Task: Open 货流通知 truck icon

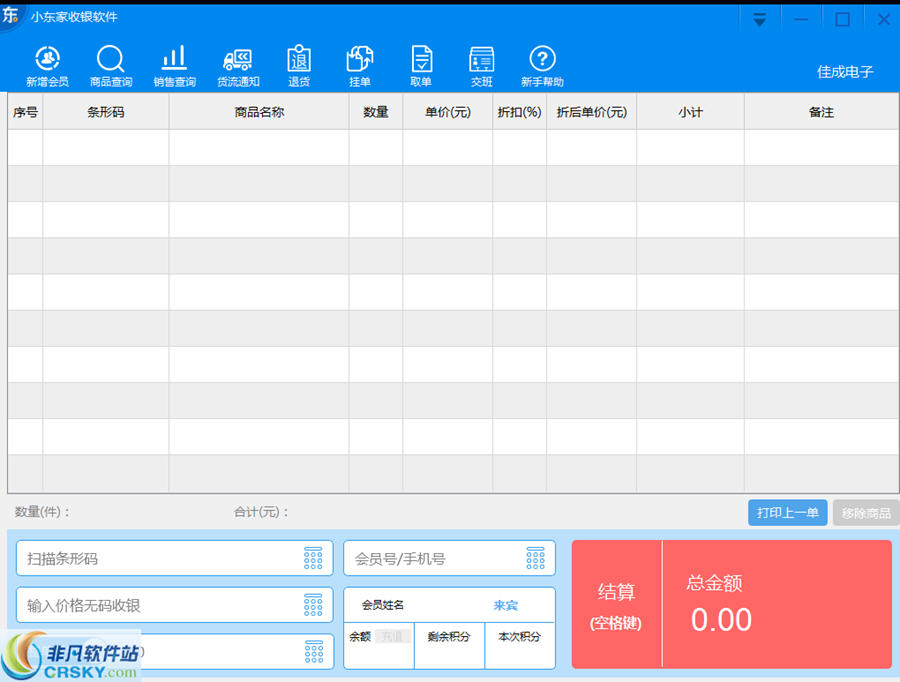Action: click(x=238, y=66)
